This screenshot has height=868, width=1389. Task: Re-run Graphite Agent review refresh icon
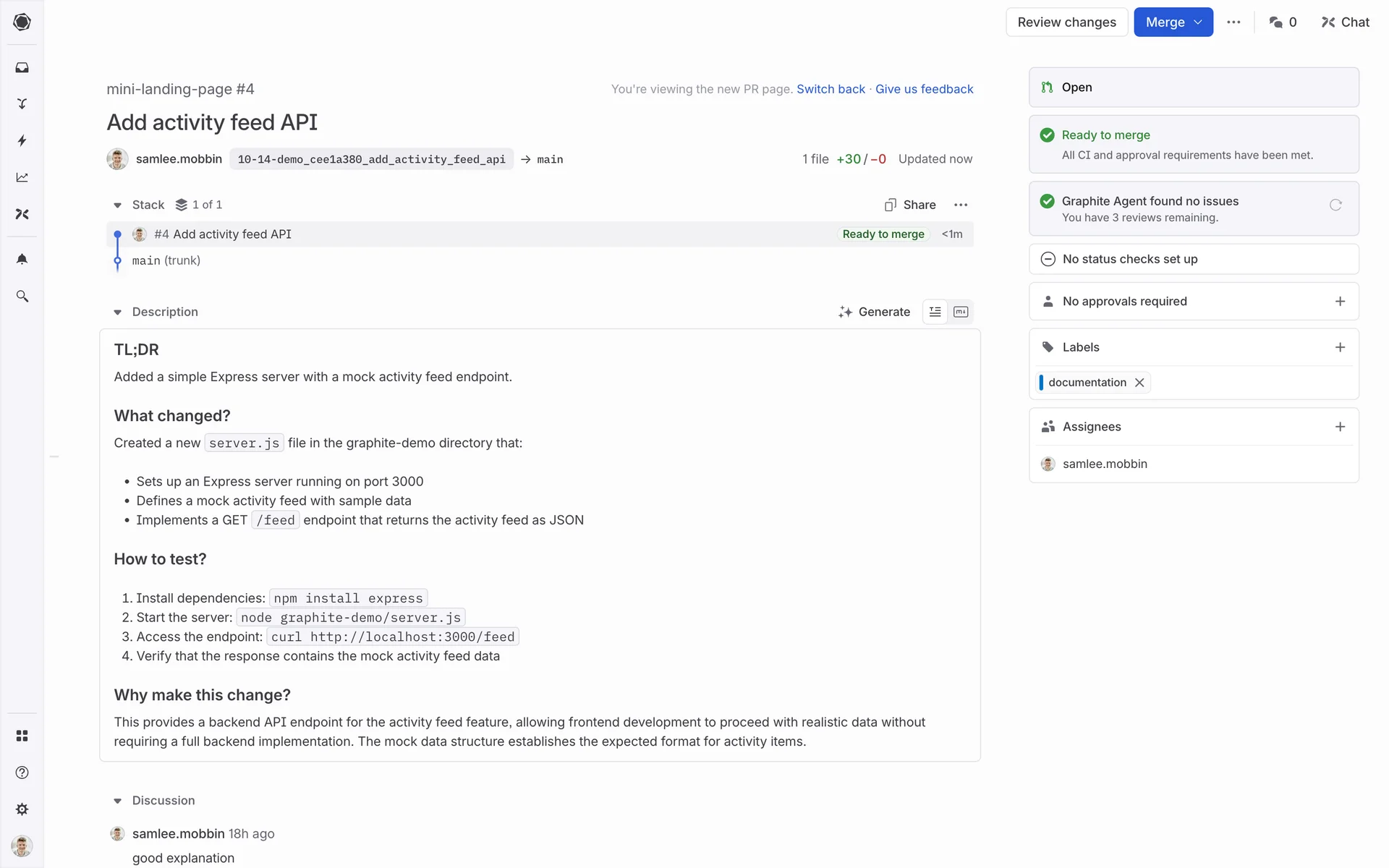pos(1335,205)
